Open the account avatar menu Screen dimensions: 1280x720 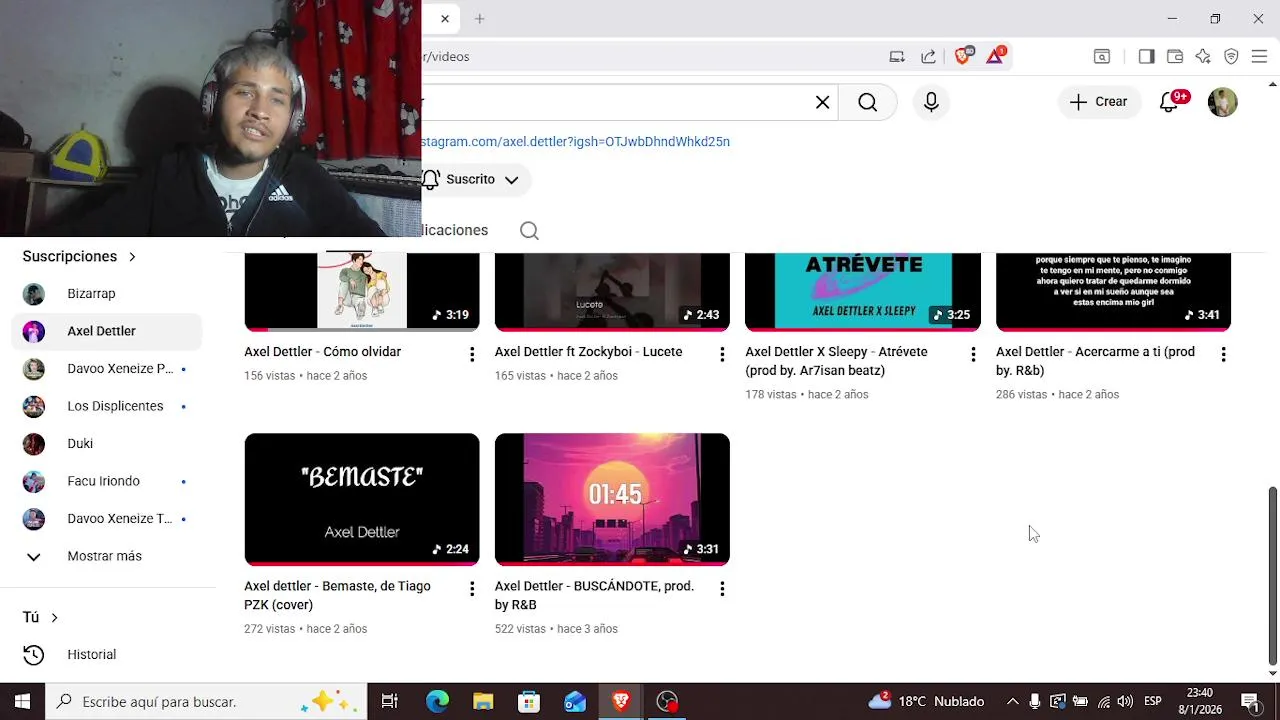coord(1222,102)
